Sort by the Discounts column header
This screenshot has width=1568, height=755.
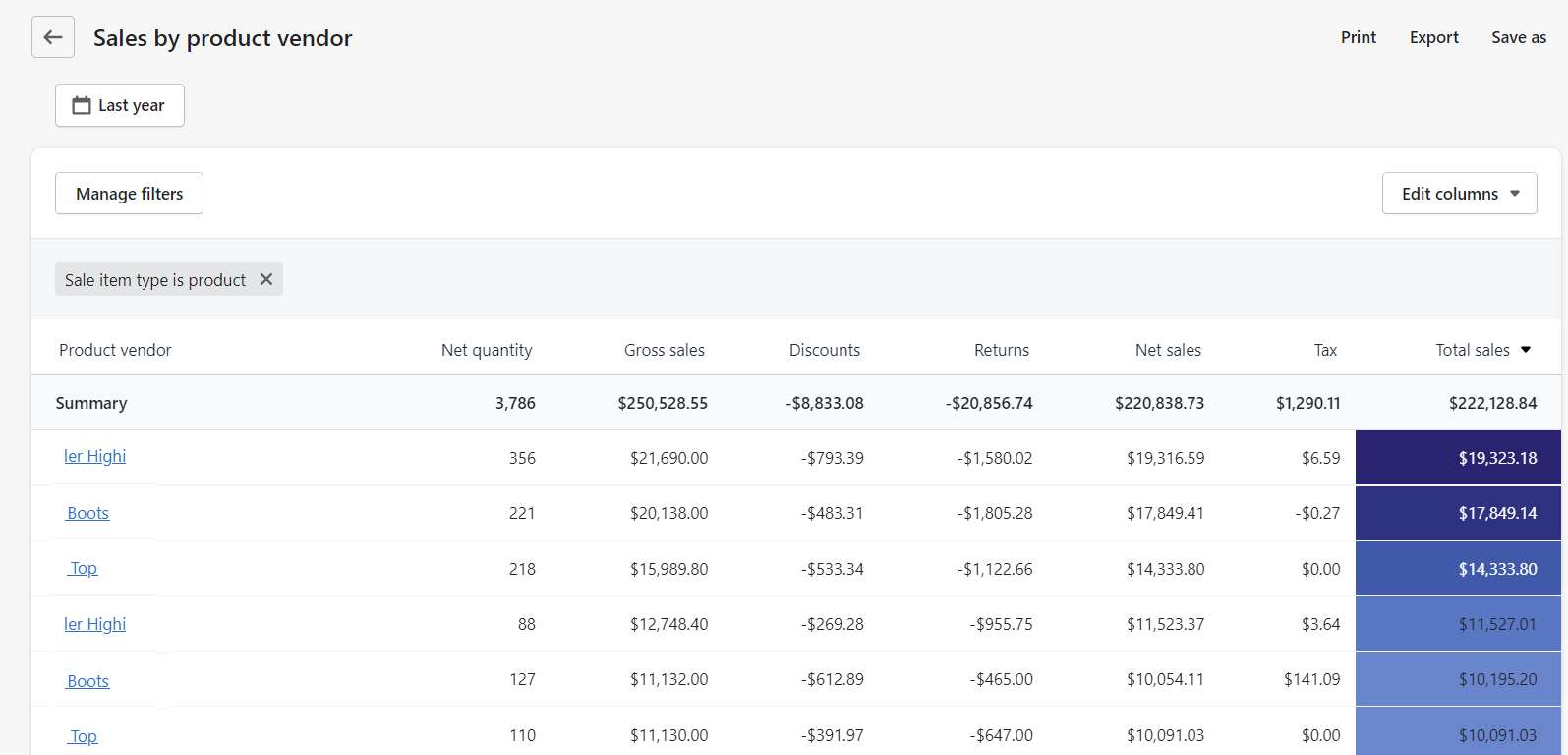[825, 350]
